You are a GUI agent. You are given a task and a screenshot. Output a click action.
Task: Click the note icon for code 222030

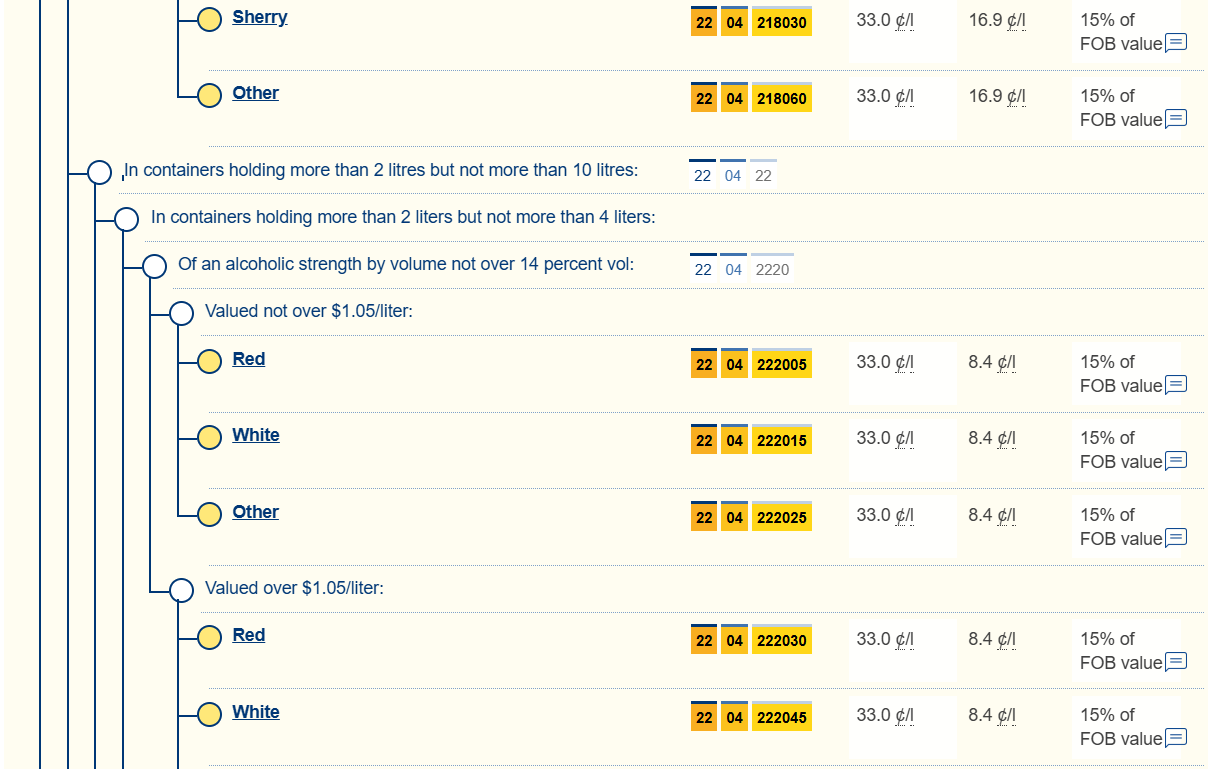click(1176, 662)
